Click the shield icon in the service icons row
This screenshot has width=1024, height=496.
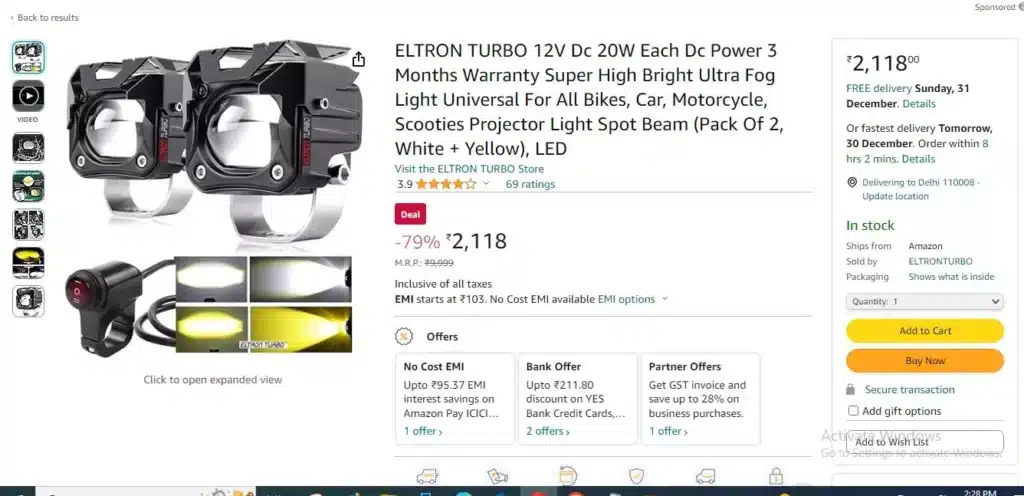[636, 476]
